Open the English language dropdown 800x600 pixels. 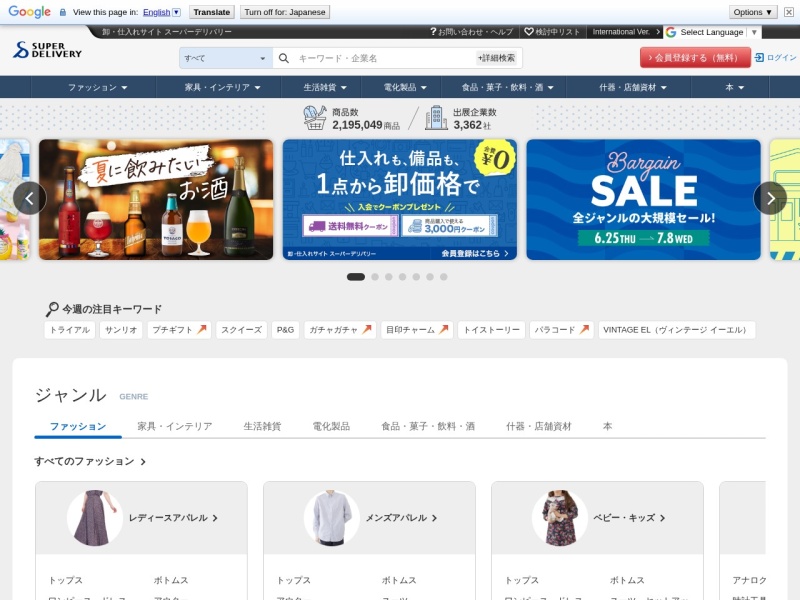162,12
